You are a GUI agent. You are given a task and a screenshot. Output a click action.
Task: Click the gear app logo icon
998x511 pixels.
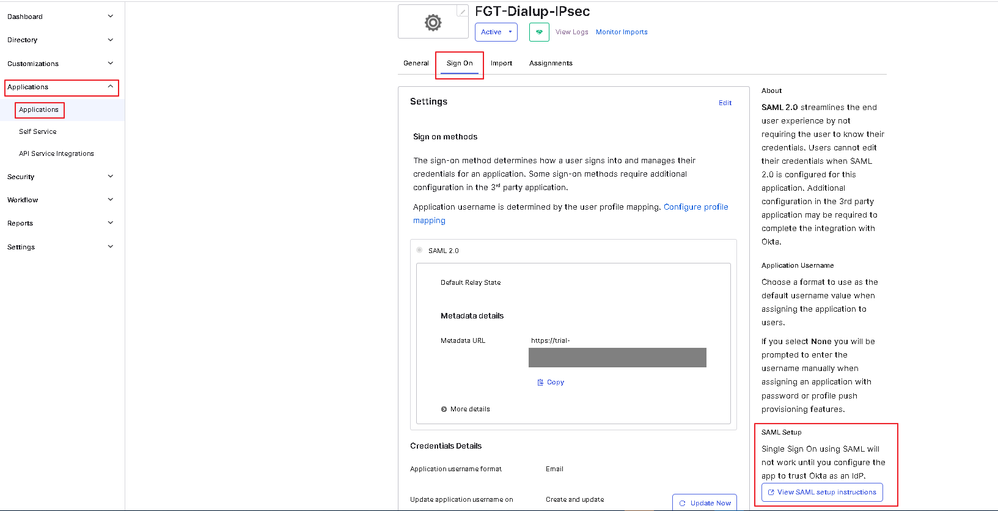tap(432, 22)
